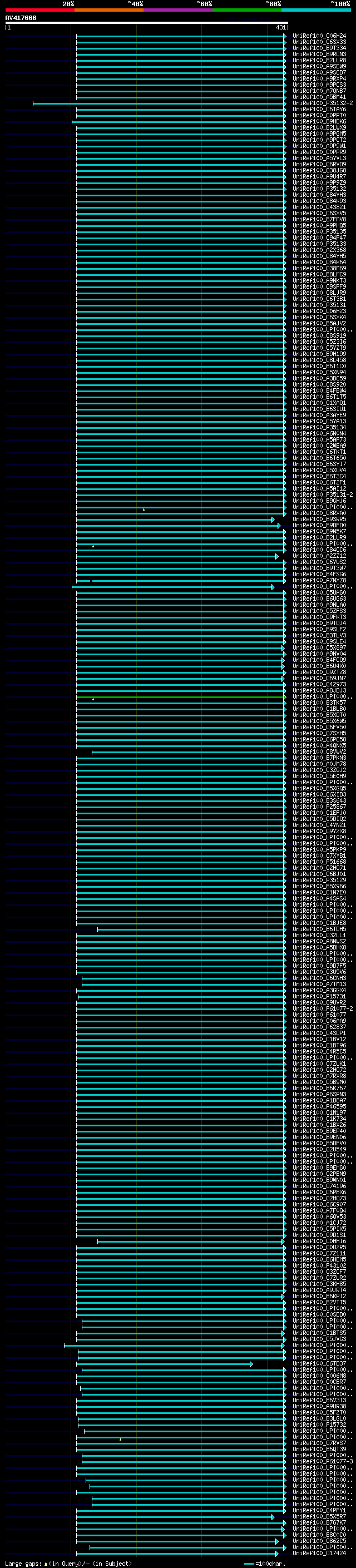Select the label UniRef100_C5X897
Screen dimensions: 356x1568
tap(319, 648)
